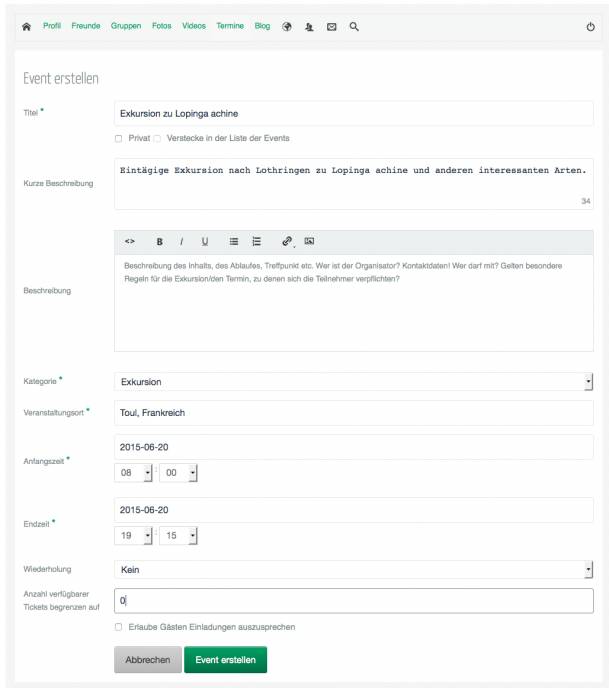Image resolution: width=609 pixels, height=688 pixels.
Task: Open the Wiederholung dropdown
Action: [x=354, y=570]
